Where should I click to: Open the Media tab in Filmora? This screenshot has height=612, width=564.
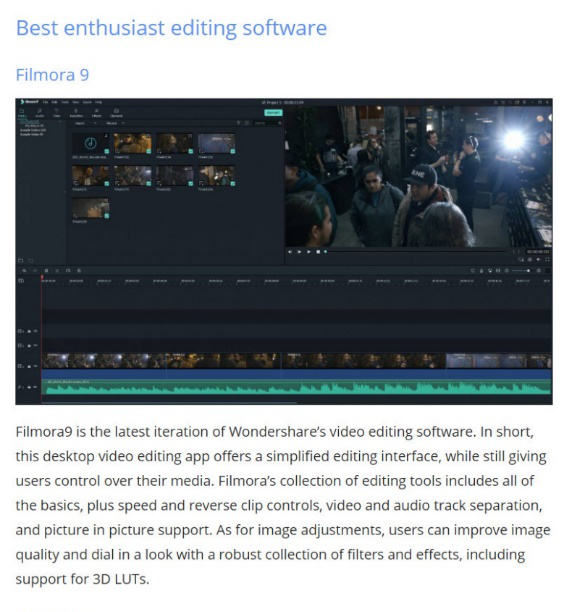coord(22,113)
